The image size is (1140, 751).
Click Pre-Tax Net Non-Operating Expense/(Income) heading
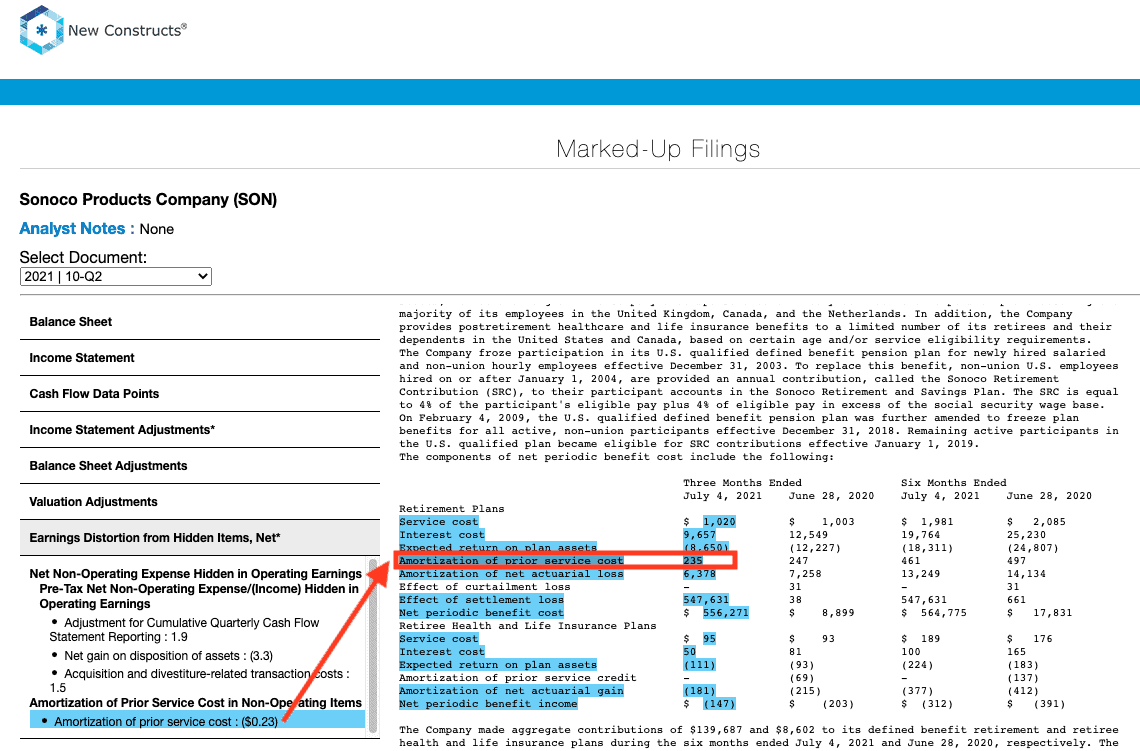coord(199,596)
